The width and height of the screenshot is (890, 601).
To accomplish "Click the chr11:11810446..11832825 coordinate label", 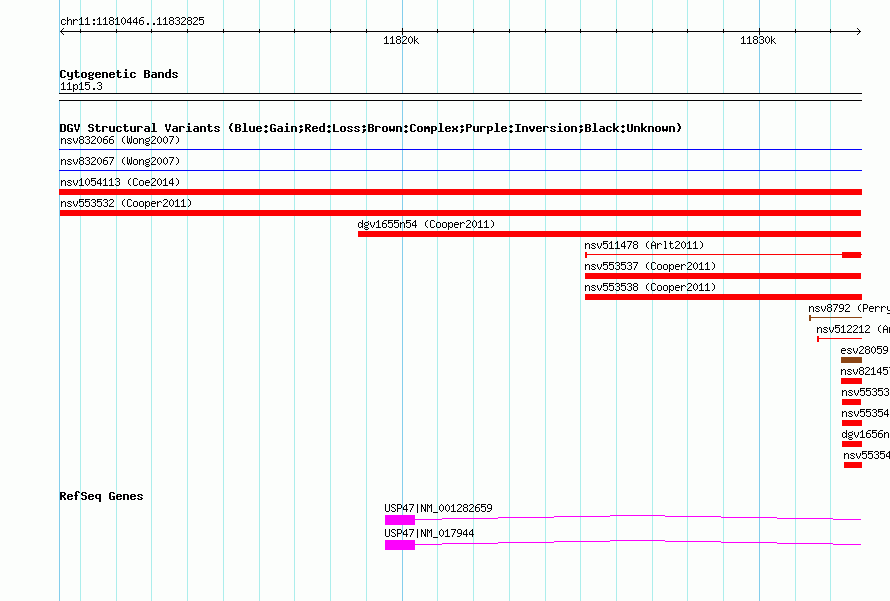I will [x=132, y=22].
